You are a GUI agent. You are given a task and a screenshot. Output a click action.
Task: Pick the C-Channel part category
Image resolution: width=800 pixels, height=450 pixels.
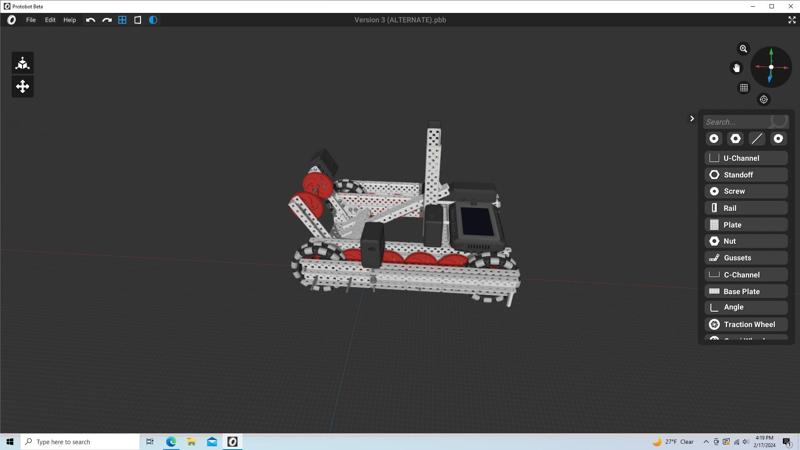tap(746, 274)
